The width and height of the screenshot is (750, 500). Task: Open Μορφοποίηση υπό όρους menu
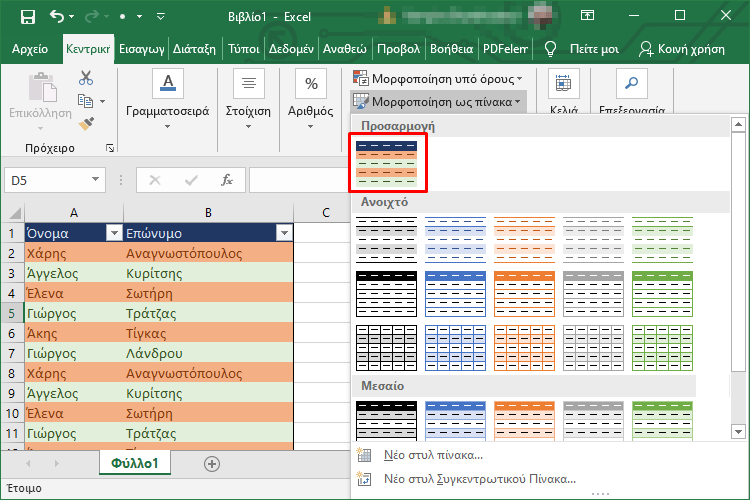[x=438, y=78]
